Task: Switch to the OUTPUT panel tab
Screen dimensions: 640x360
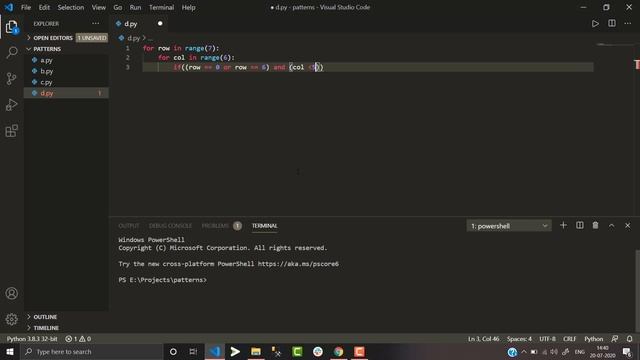Action: point(129,226)
